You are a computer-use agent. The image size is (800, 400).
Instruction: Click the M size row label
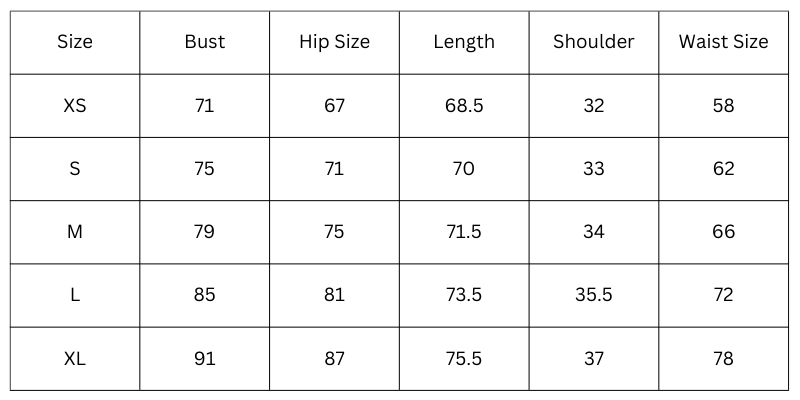pos(75,232)
